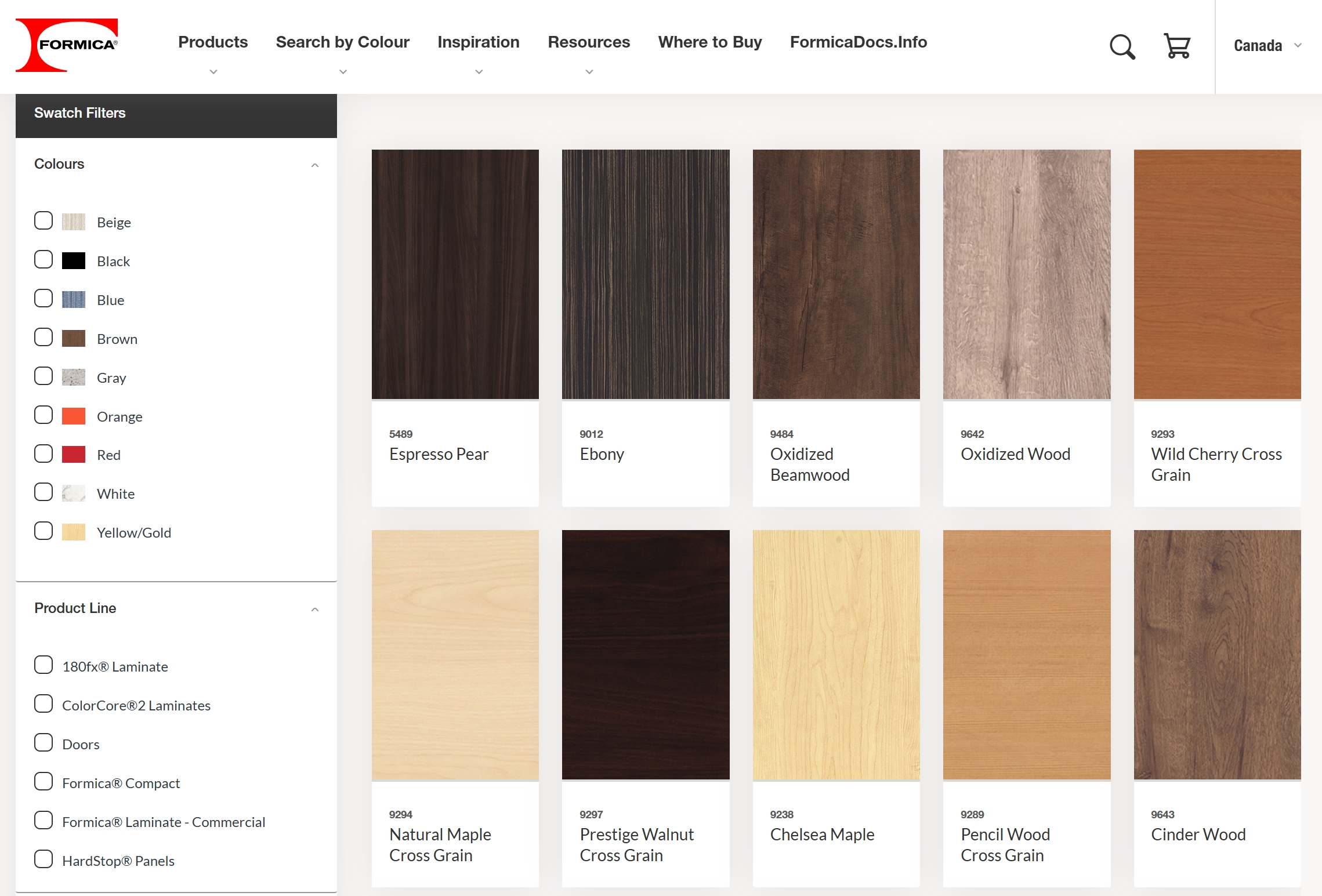Image resolution: width=1322 pixels, height=896 pixels.
Task: Click the Yellow/Gold colour swatch chip
Action: 74,532
